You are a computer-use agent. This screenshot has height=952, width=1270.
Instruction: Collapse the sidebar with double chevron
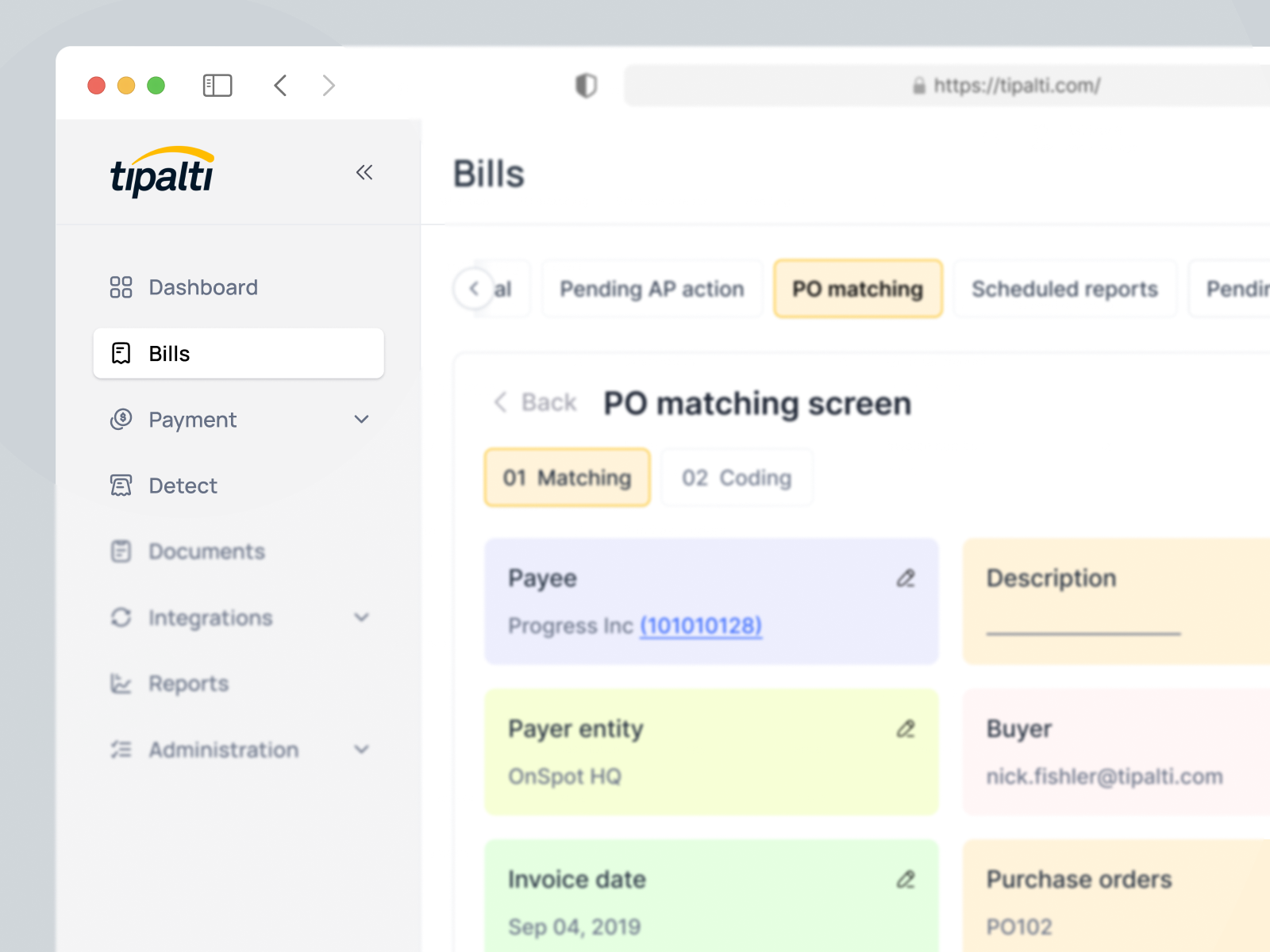point(364,172)
